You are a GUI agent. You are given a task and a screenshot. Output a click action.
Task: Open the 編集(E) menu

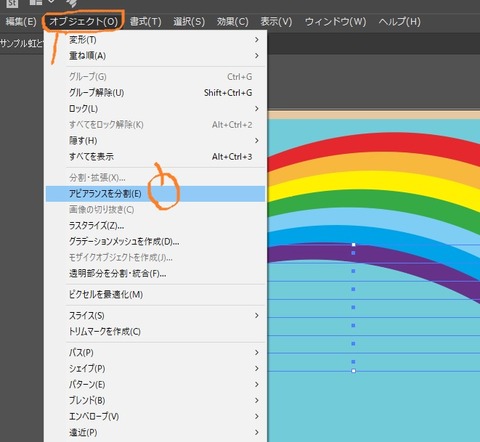(x=21, y=22)
